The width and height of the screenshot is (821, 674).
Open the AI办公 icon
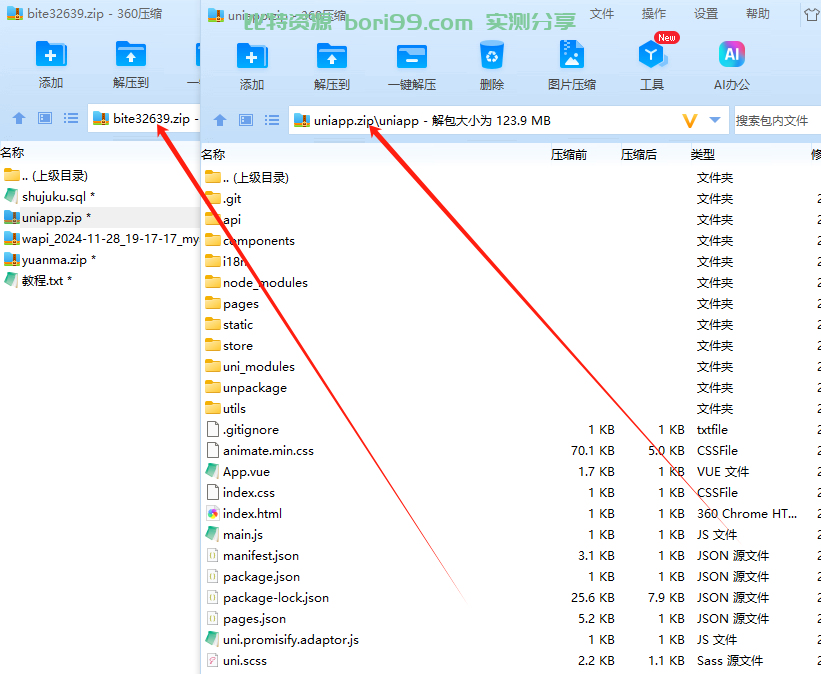[x=731, y=54]
